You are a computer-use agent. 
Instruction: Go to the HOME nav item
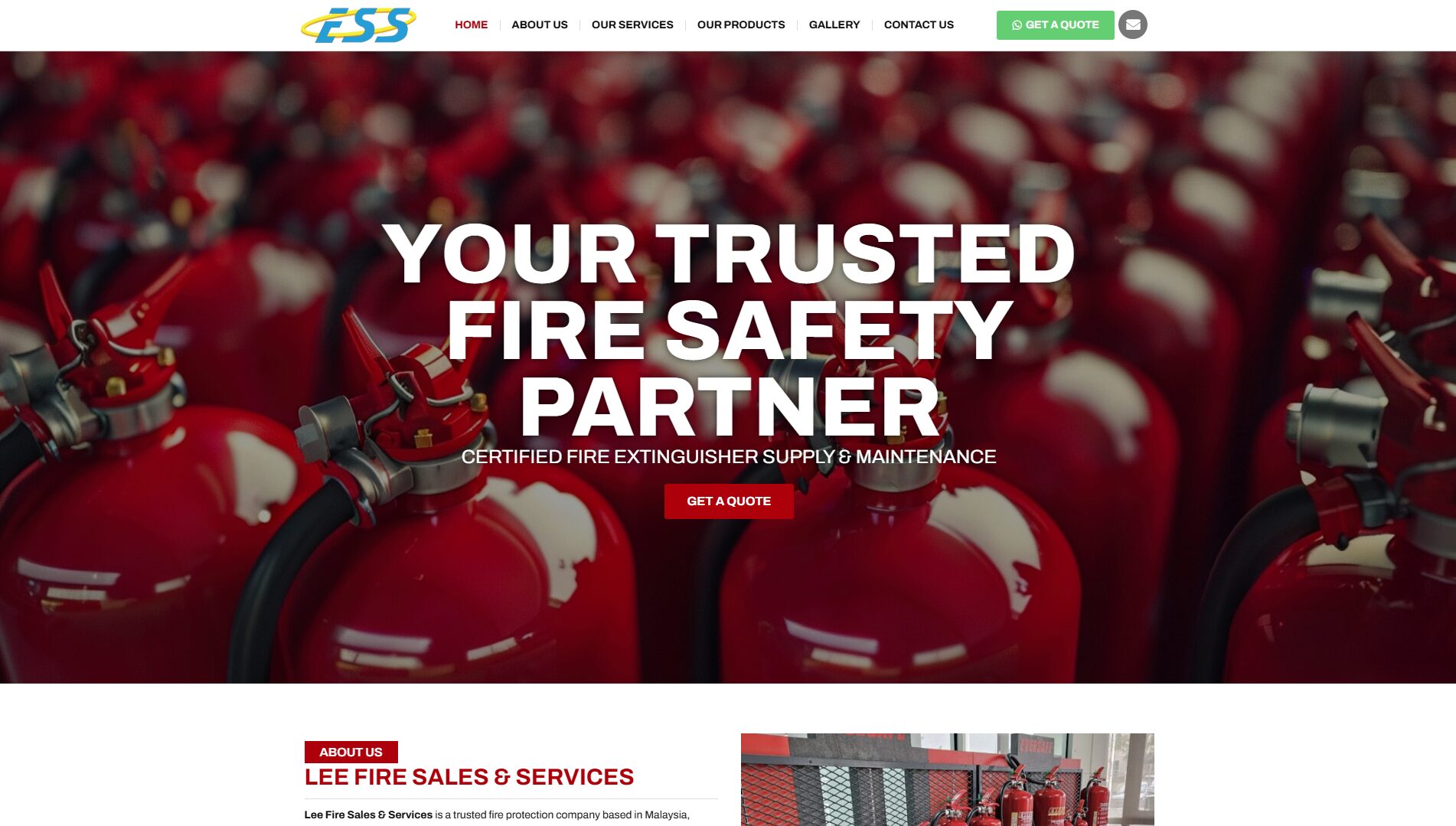[x=471, y=24]
